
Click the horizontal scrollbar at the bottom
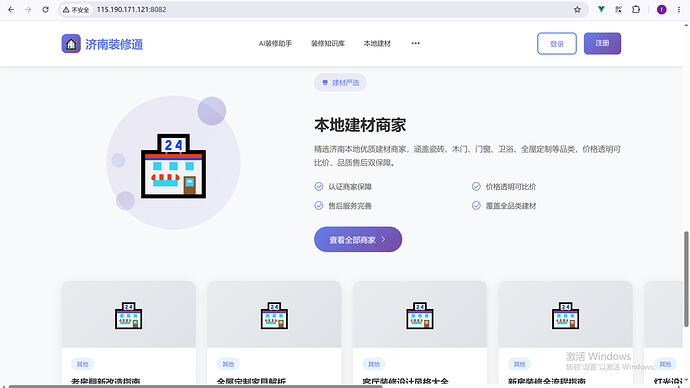(196, 386)
